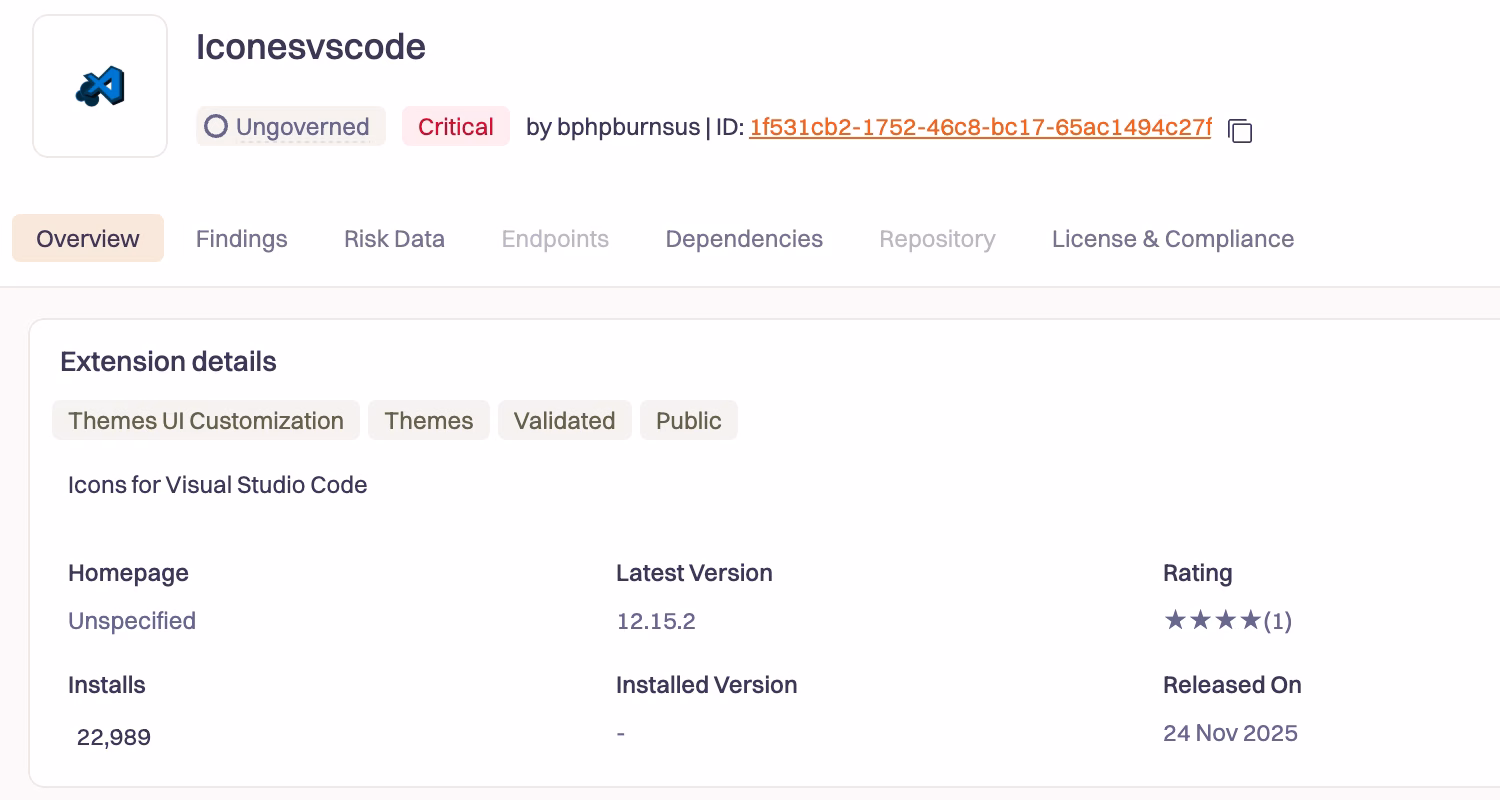This screenshot has width=1500, height=800.
Task: Click the Unspecified homepage value
Action: pyautogui.click(x=132, y=621)
